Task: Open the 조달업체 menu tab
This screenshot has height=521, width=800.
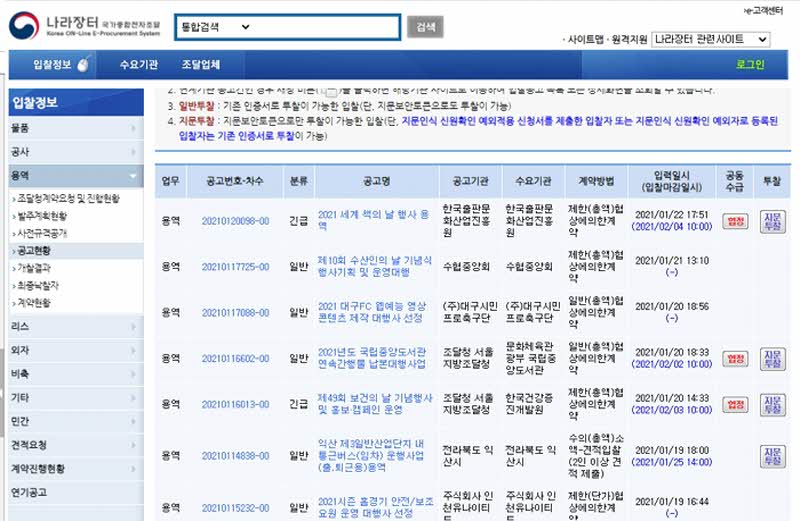Action: pos(201,65)
